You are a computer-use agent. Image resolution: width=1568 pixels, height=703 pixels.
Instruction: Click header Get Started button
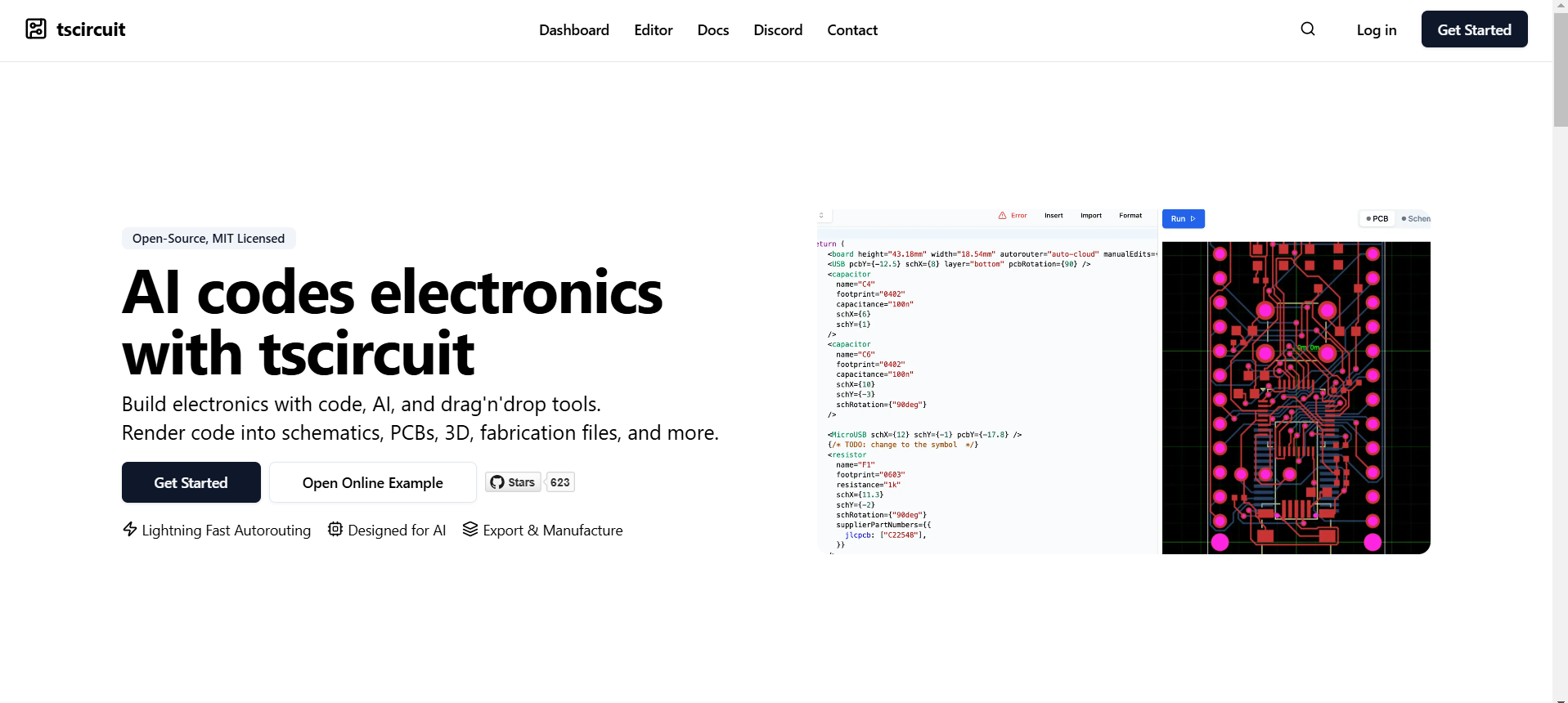(1474, 29)
